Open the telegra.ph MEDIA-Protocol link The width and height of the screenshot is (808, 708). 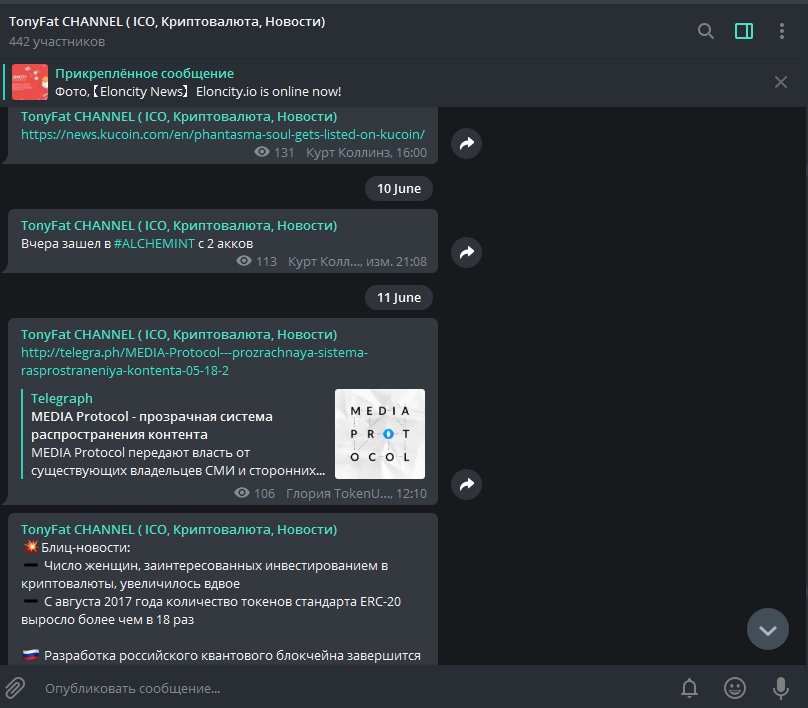pyautogui.click(x=194, y=362)
